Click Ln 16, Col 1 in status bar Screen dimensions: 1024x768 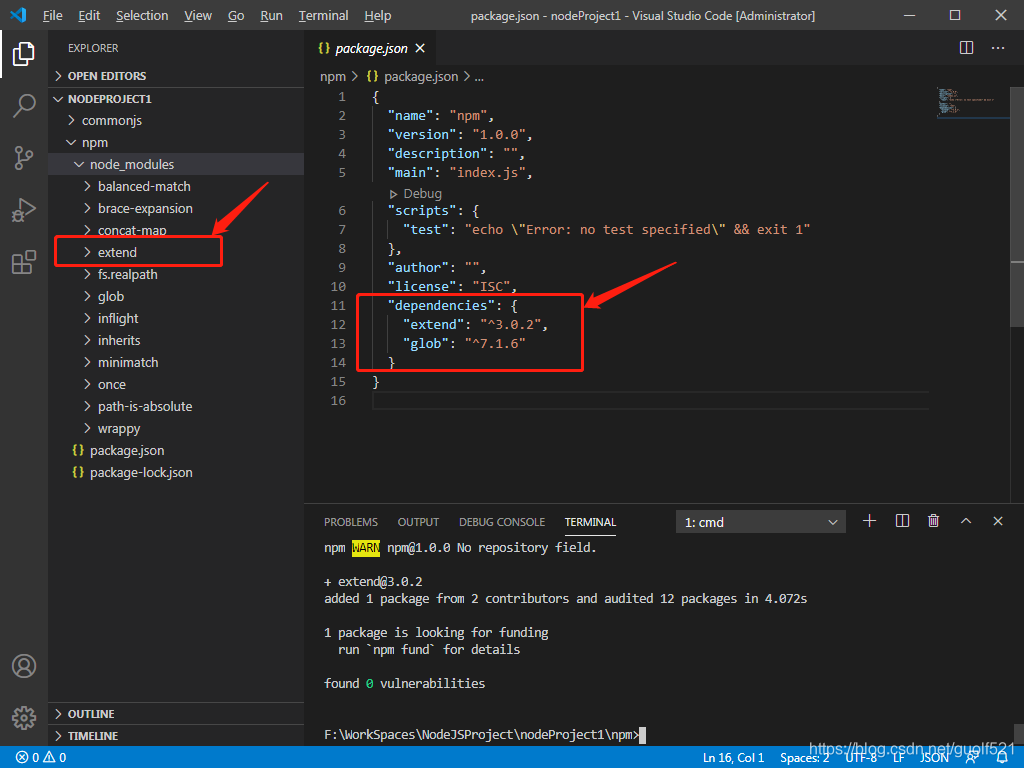[733, 758]
